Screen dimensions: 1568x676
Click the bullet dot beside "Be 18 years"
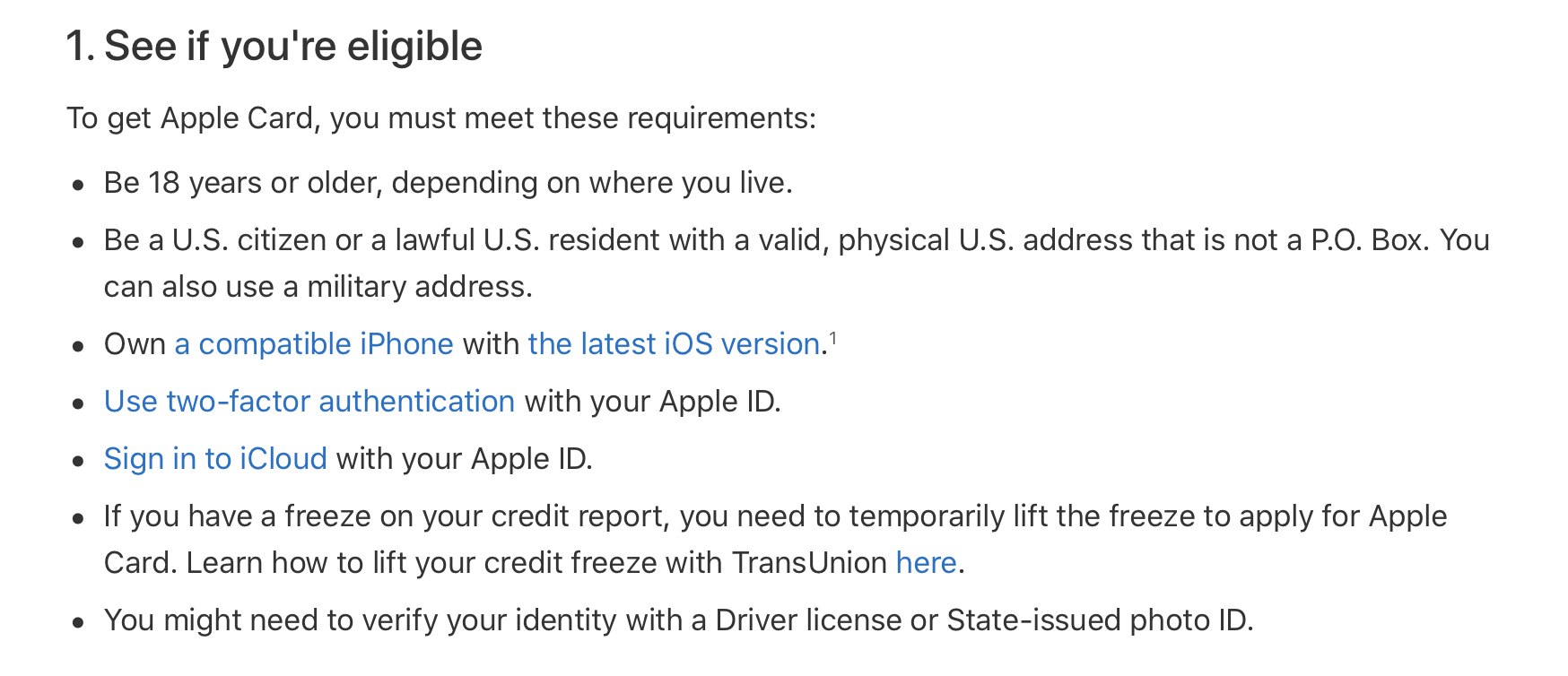[x=79, y=186]
